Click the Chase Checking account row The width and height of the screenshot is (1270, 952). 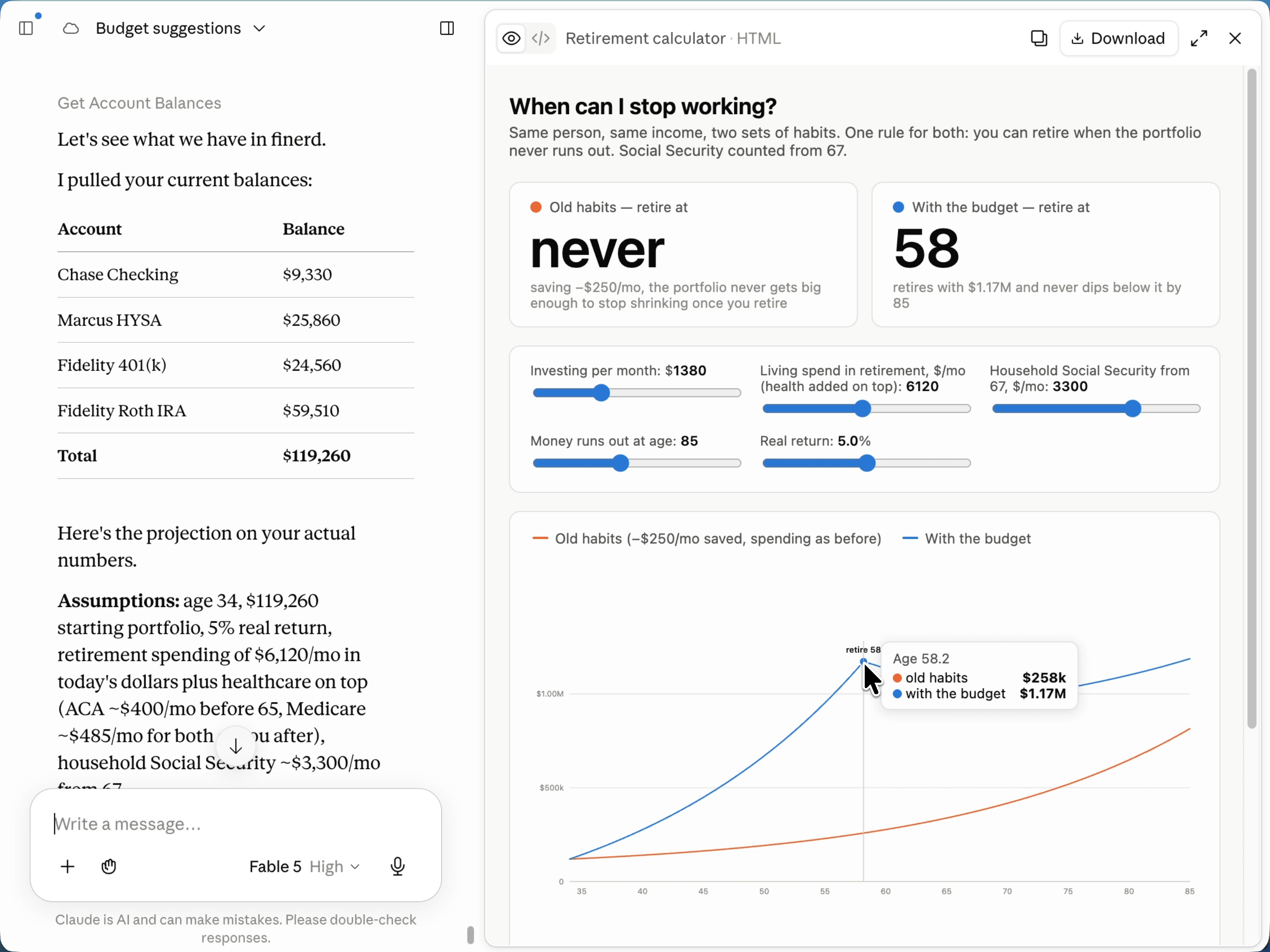tap(235, 274)
